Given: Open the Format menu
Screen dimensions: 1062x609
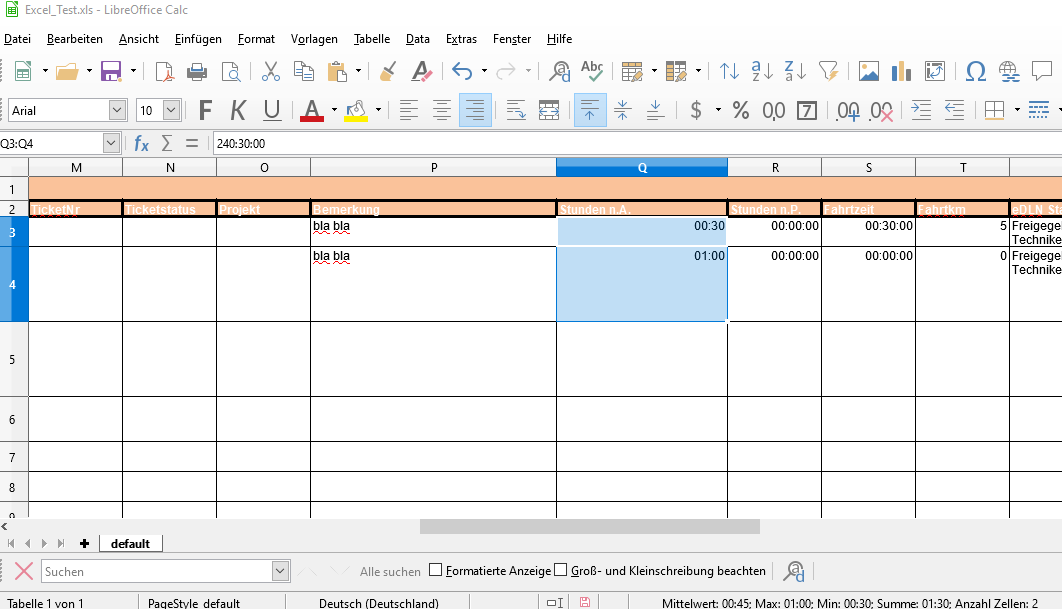Looking at the screenshot, I should tap(256, 39).
